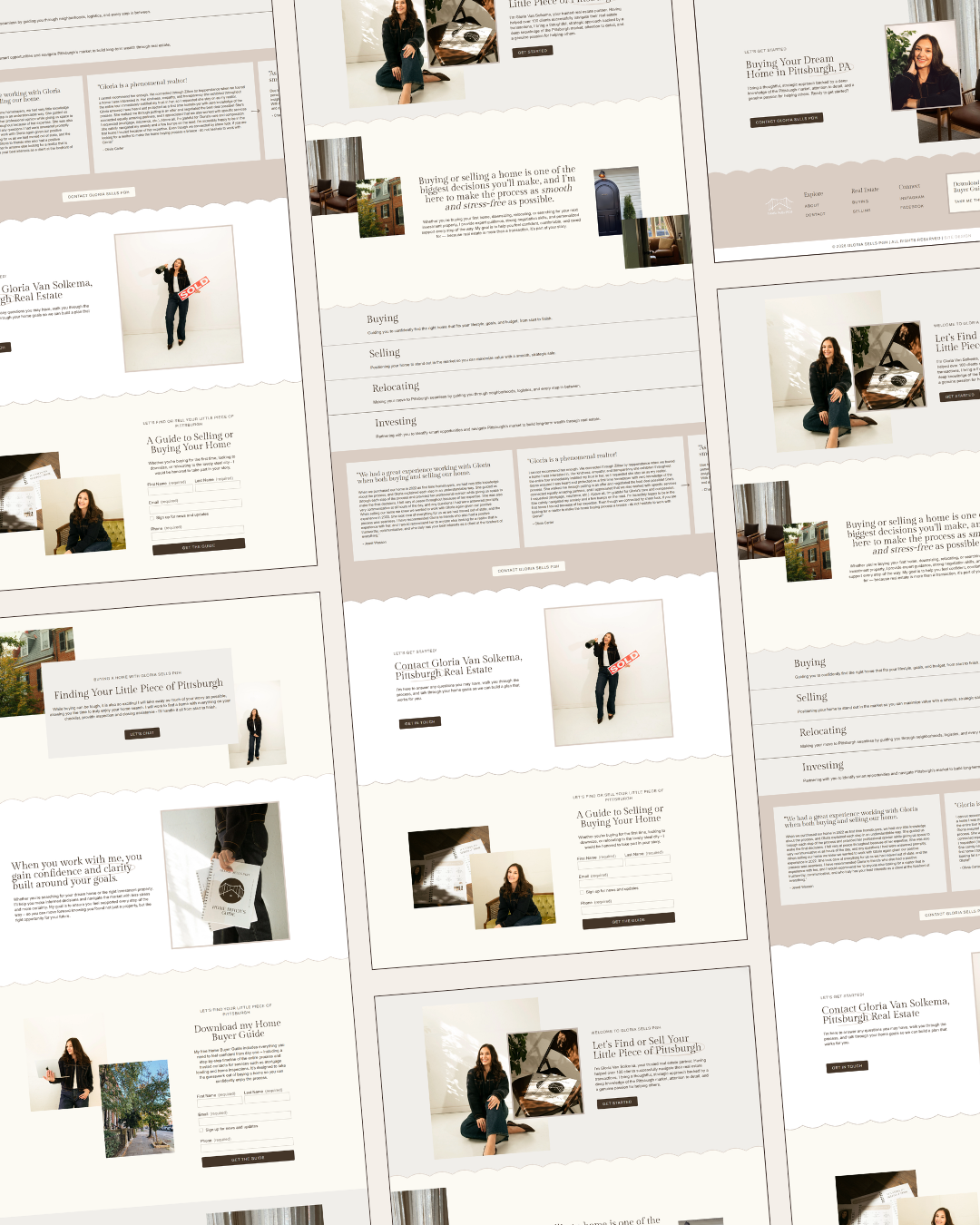Tick news signup checkbox in left Guide to Selling form
This screenshot has width=980, height=1225.
pos(152,517)
